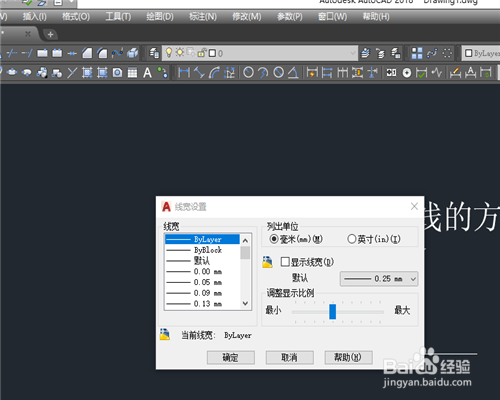Screen dimensions: 500x400
Task: Click the Blend Curves tool
Action: [x=117, y=53]
